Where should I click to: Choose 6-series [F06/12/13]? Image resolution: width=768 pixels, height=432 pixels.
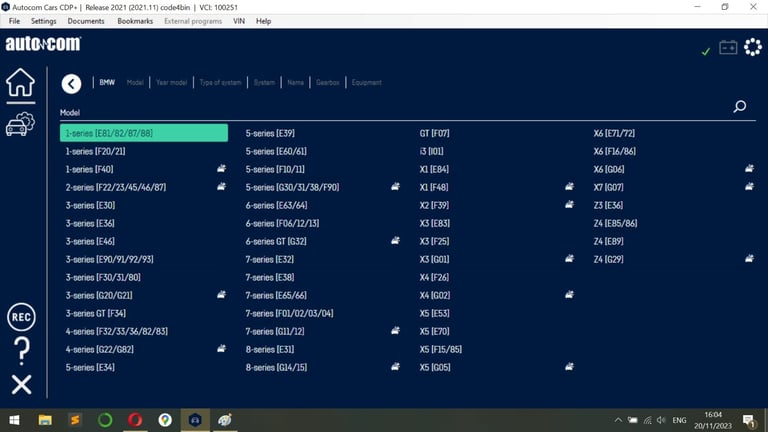coord(282,223)
